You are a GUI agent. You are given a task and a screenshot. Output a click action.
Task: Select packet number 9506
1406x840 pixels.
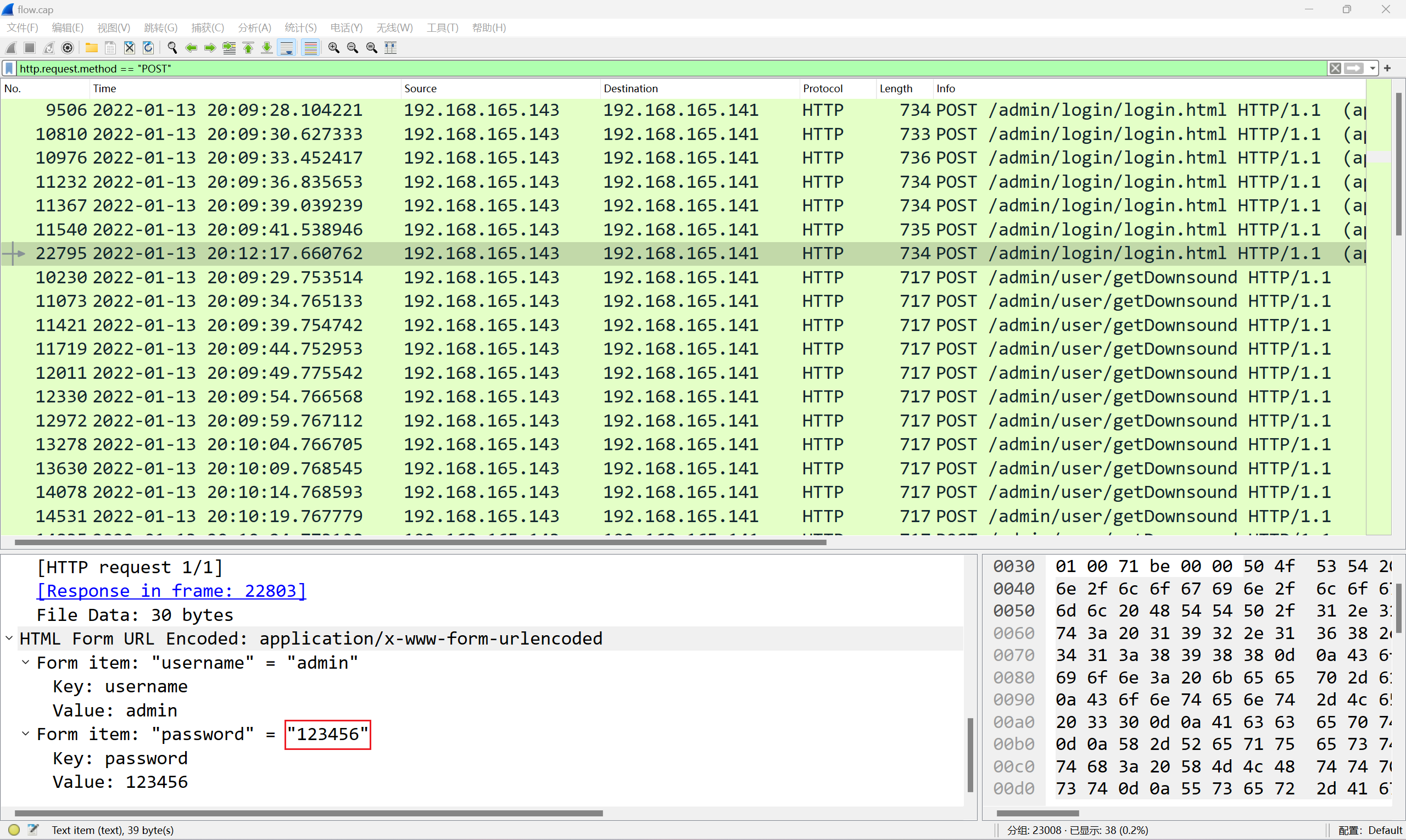(683, 110)
